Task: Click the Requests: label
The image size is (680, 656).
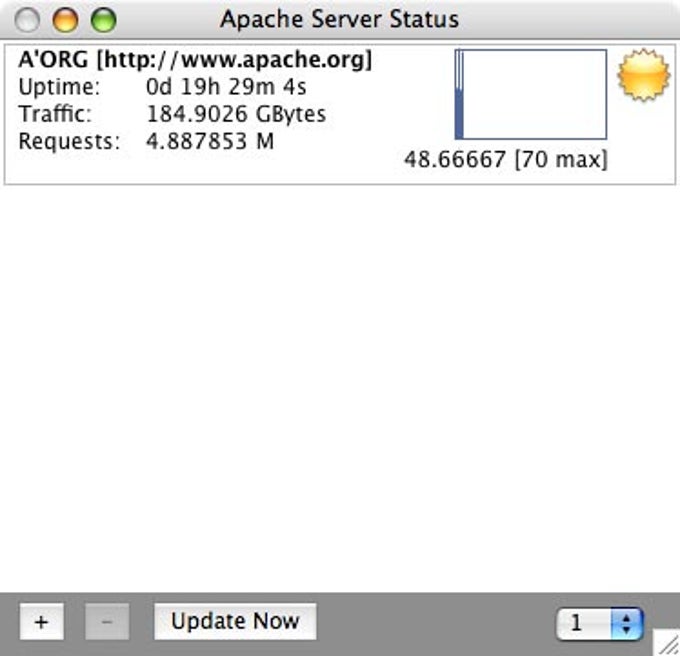Action: click(x=69, y=142)
